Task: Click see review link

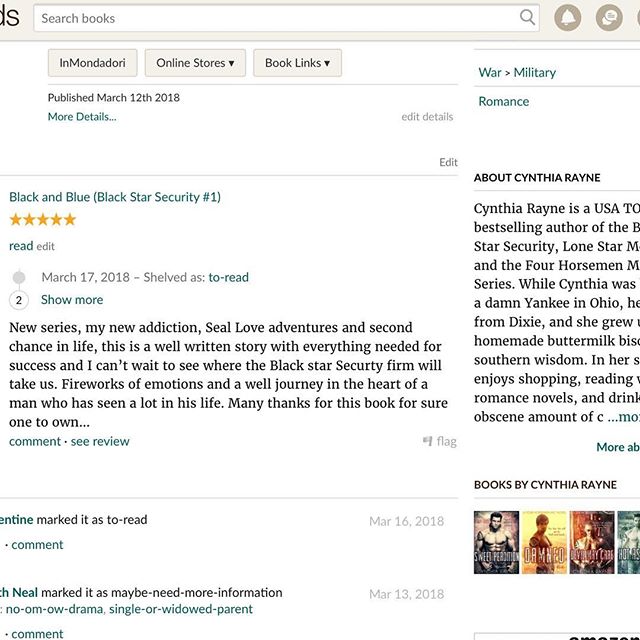Action: click(x=100, y=441)
